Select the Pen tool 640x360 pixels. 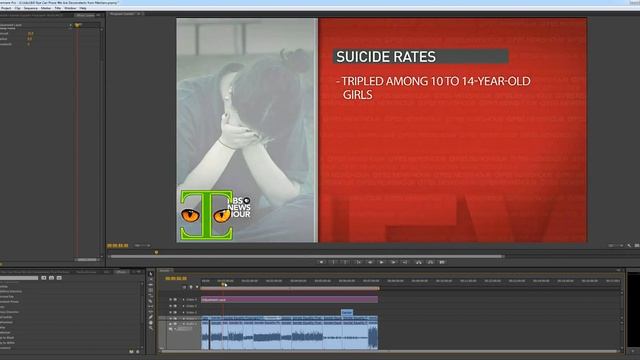(x=151, y=317)
